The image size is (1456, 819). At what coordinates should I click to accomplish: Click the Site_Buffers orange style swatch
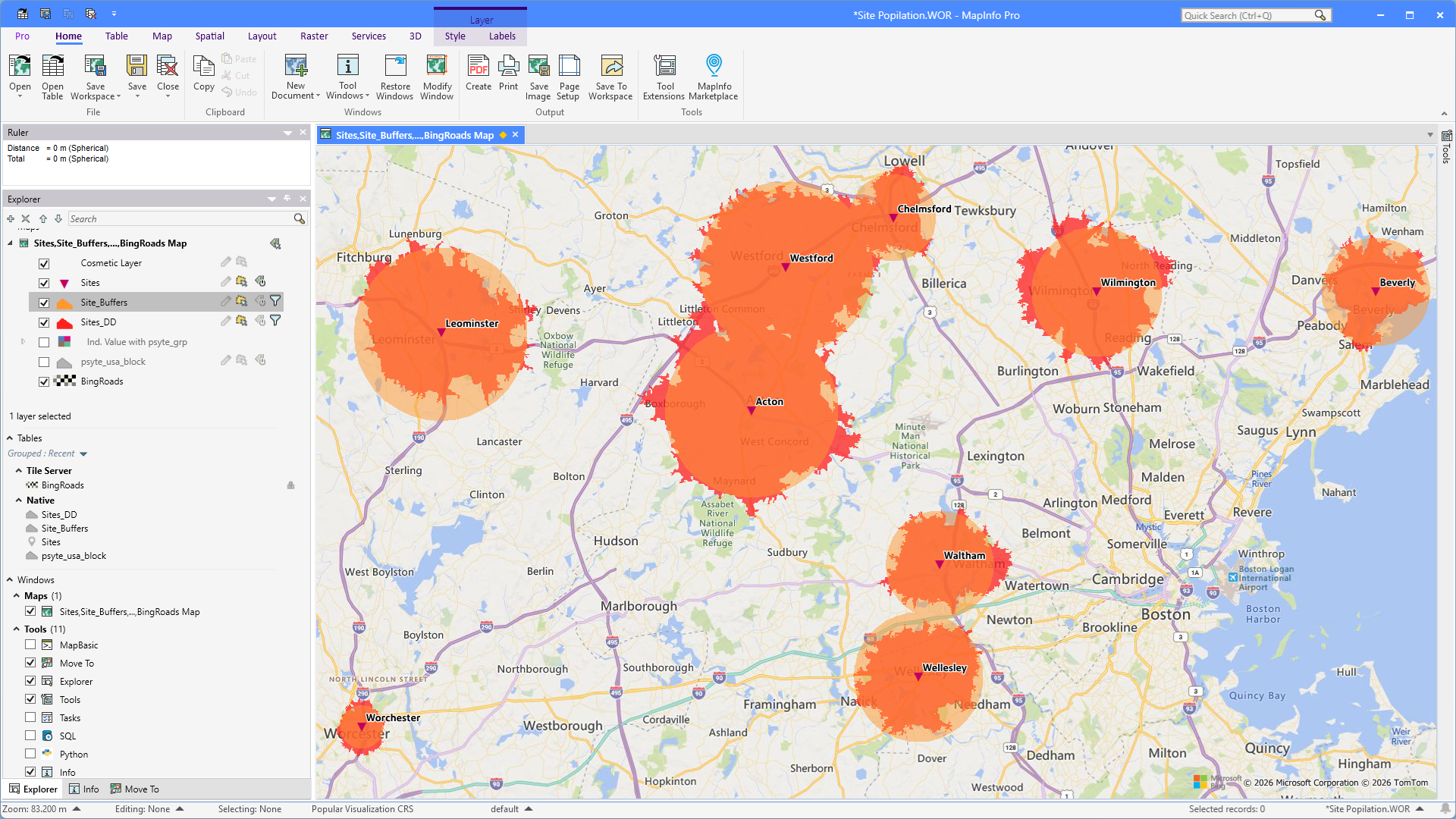[65, 303]
